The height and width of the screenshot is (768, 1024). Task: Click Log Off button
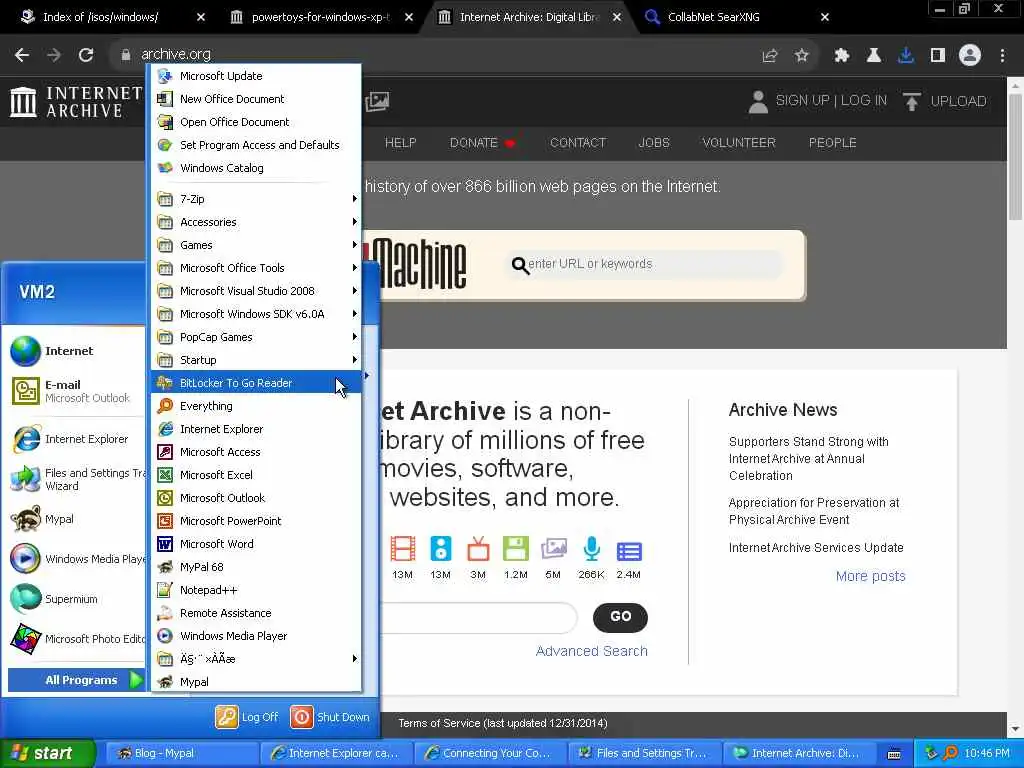247,717
